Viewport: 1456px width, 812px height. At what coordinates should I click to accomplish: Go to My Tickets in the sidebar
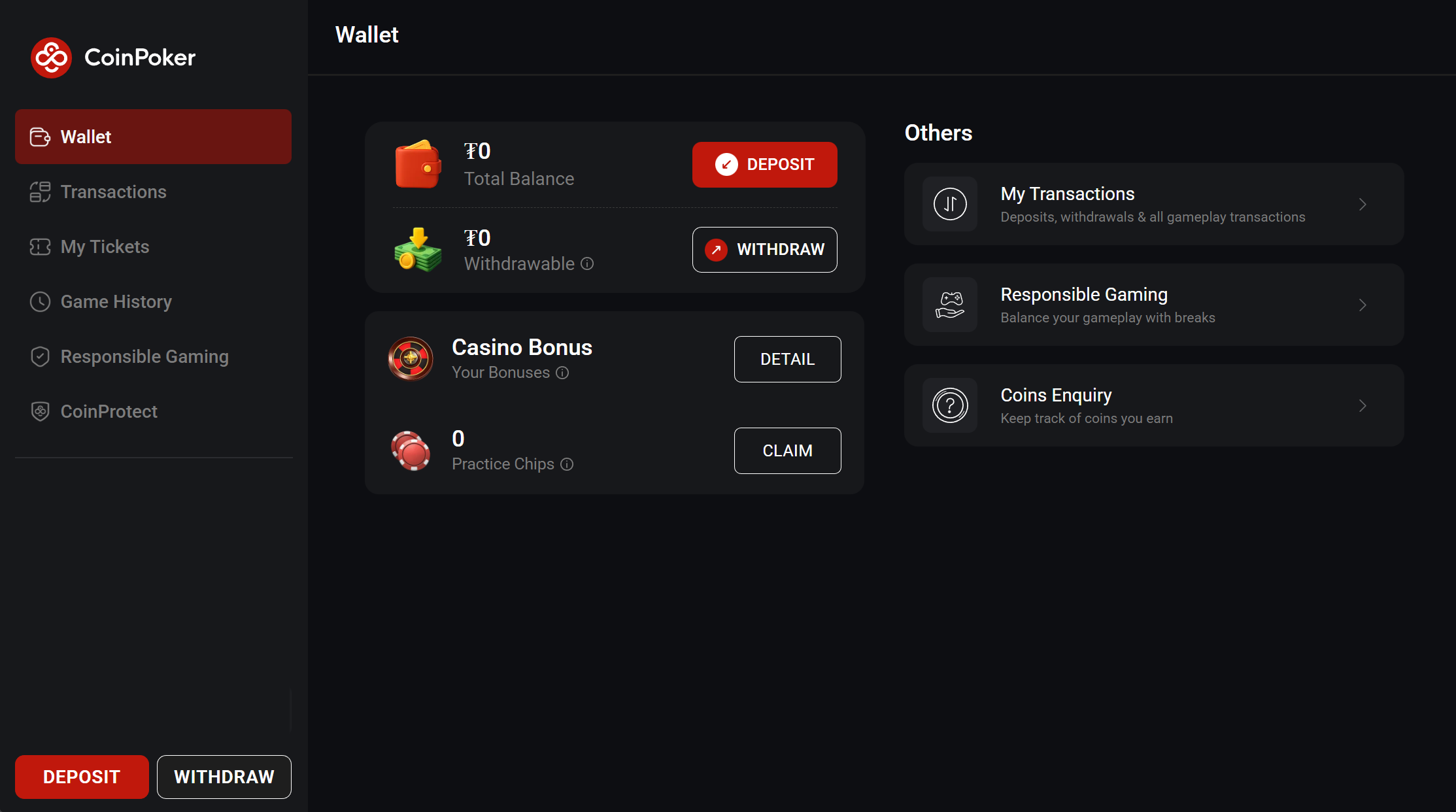105,246
